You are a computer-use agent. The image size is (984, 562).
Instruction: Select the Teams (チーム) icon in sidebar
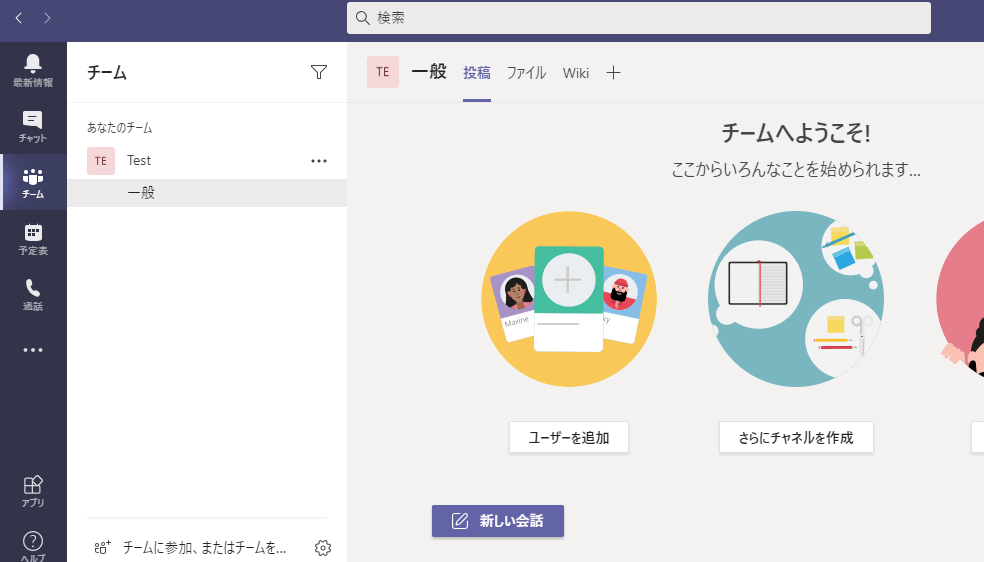[x=33, y=182]
